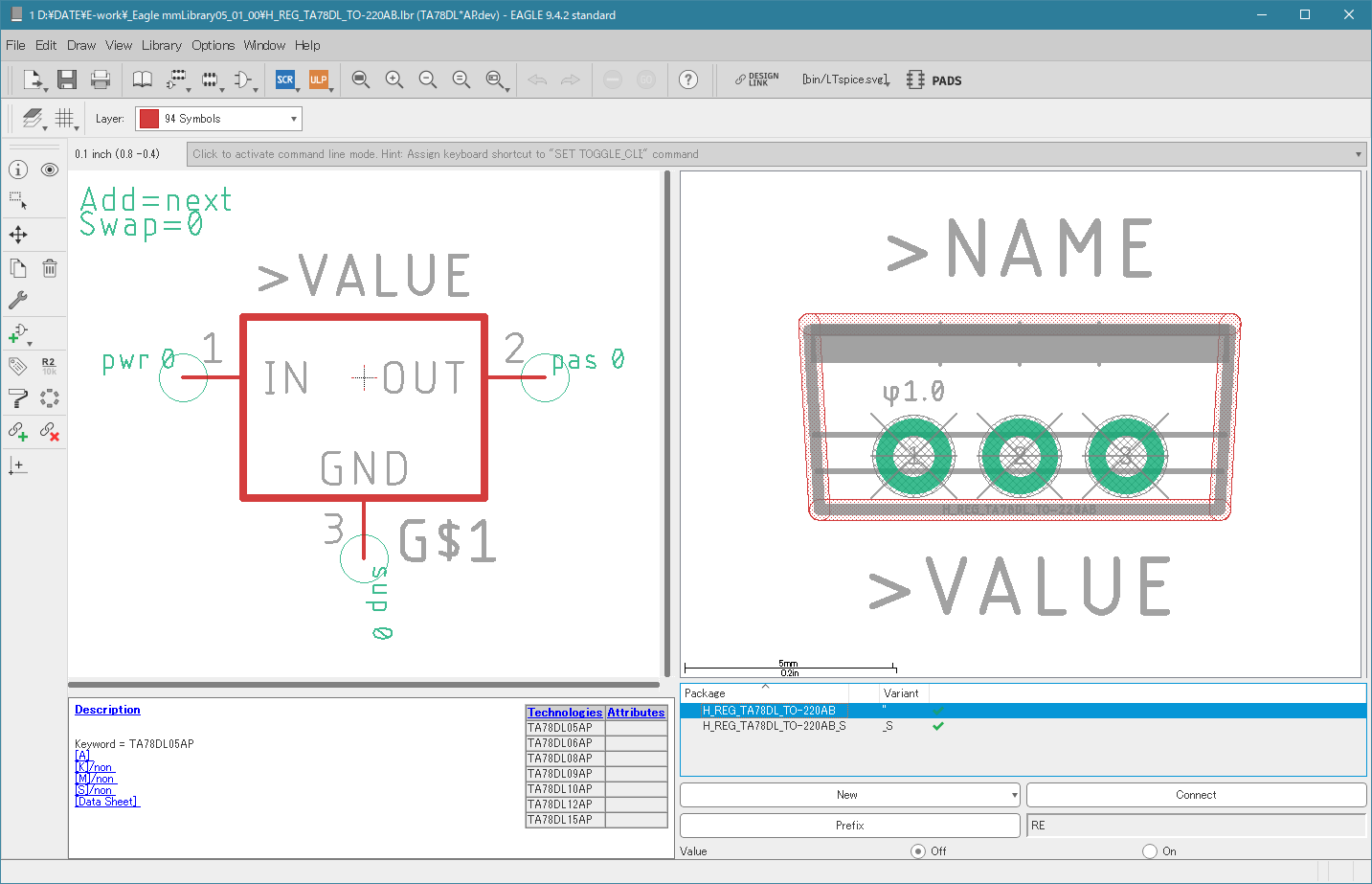Click the red layer color swatch
1372x884 pixels.
[148, 119]
